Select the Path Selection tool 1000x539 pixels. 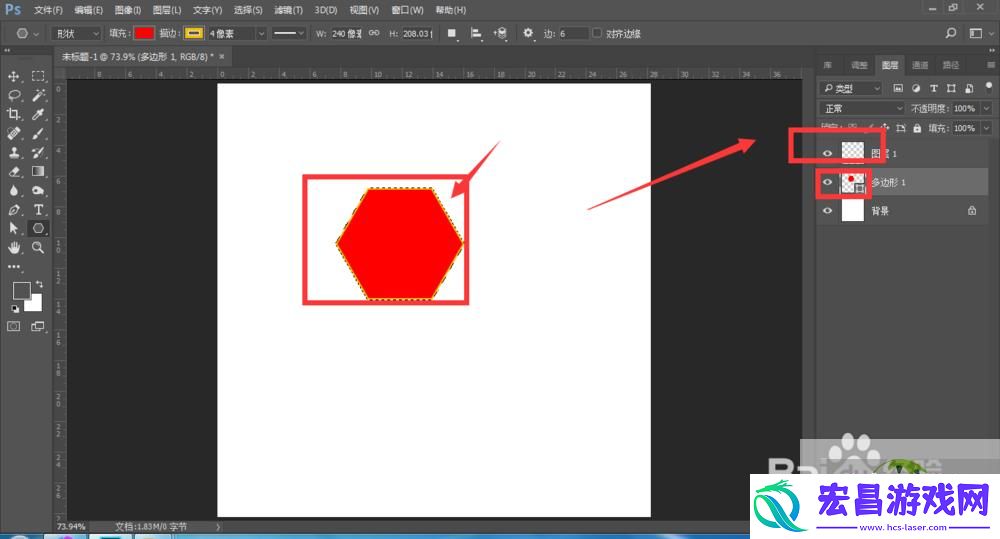(x=13, y=228)
